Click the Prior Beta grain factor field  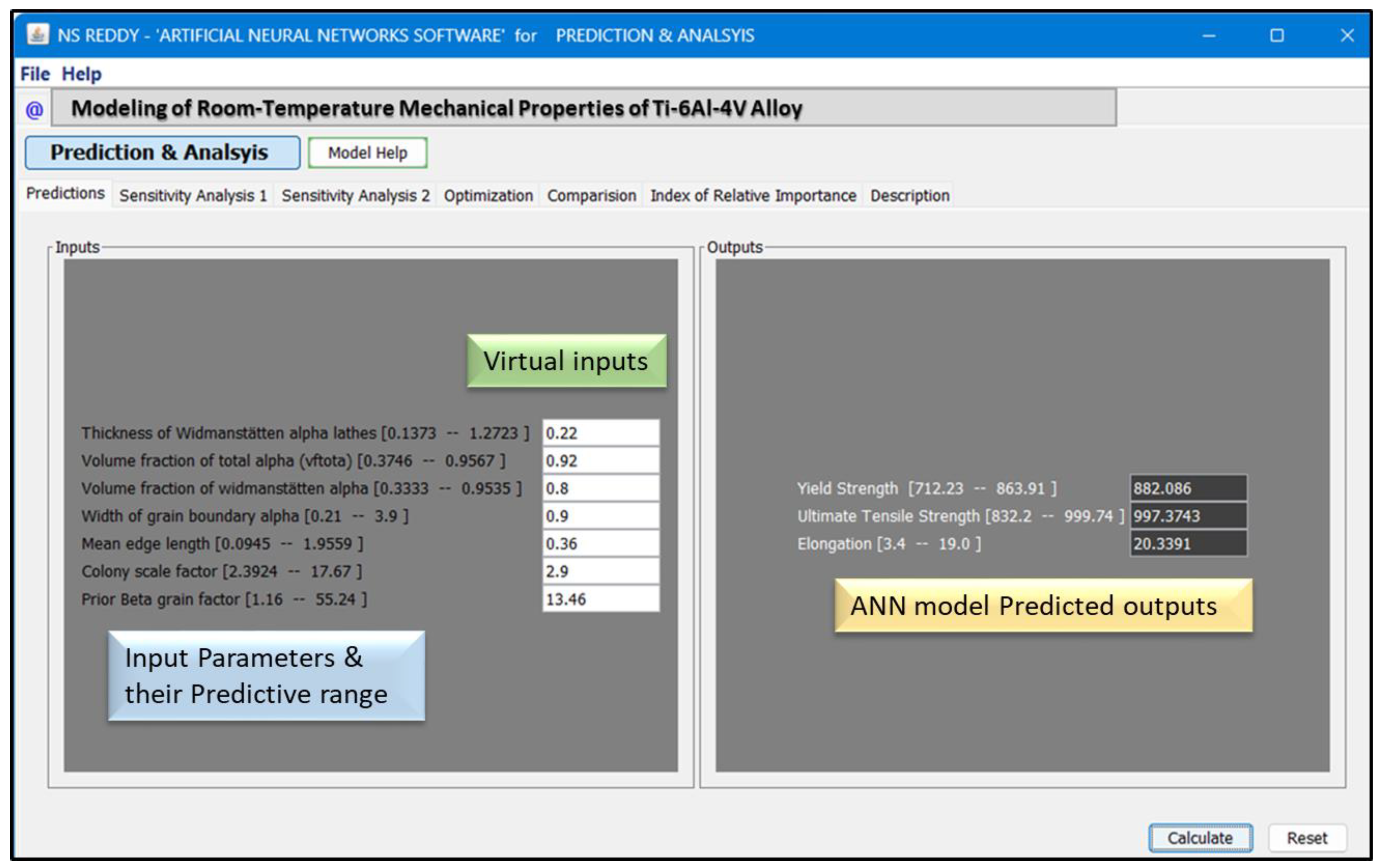pyautogui.click(x=600, y=599)
